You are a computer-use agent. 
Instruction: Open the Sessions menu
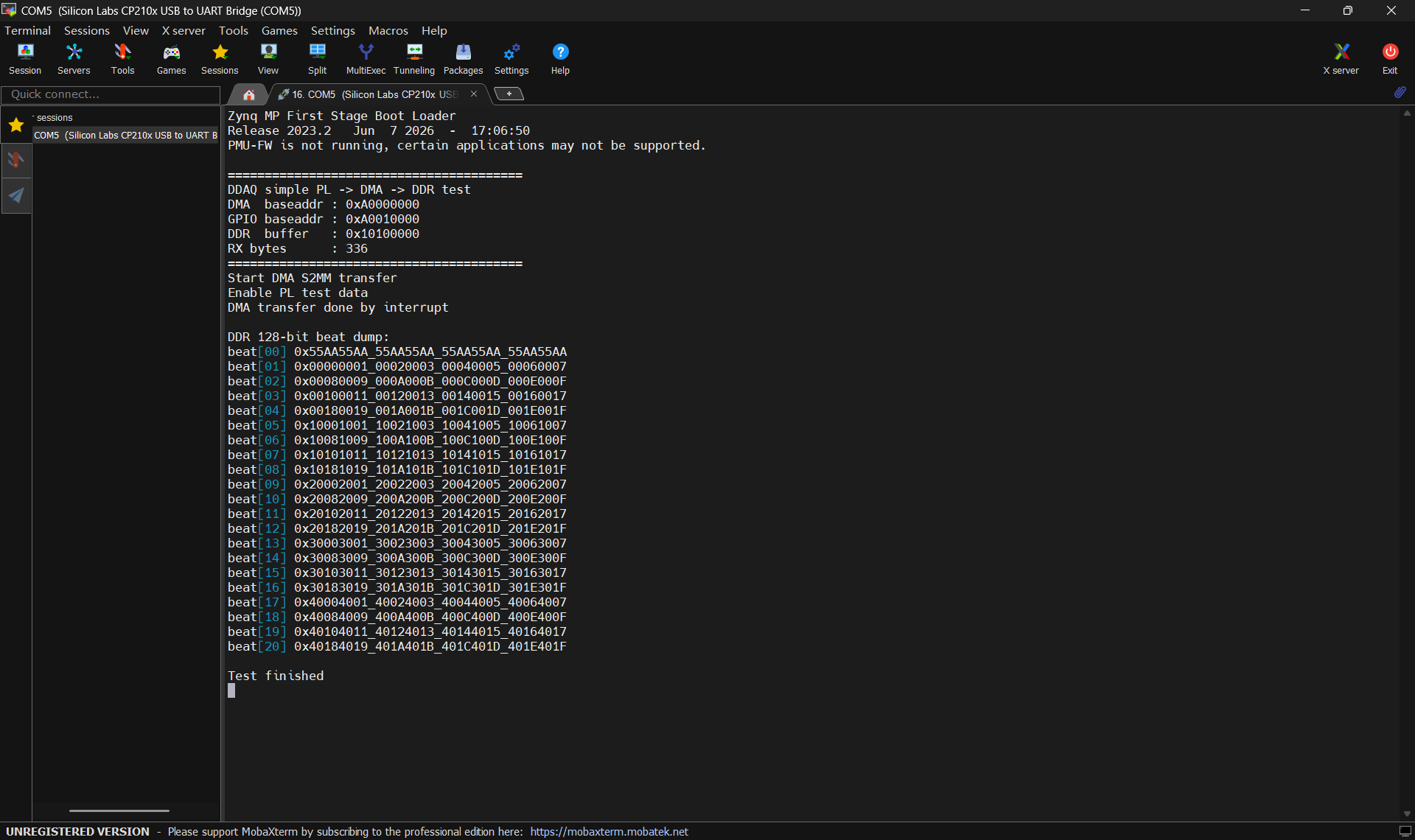(x=86, y=30)
